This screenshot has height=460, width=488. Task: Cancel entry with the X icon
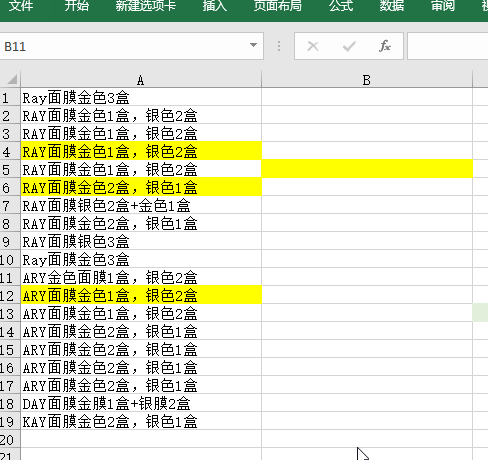click(313, 46)
